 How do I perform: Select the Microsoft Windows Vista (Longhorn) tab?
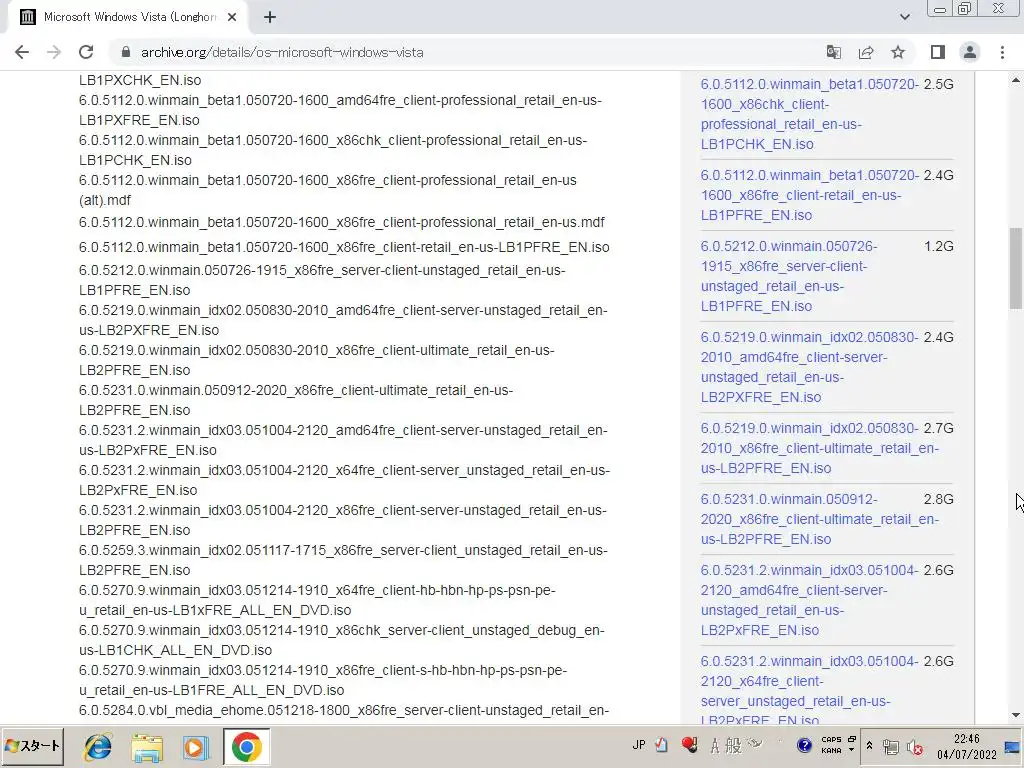(128, 18)
